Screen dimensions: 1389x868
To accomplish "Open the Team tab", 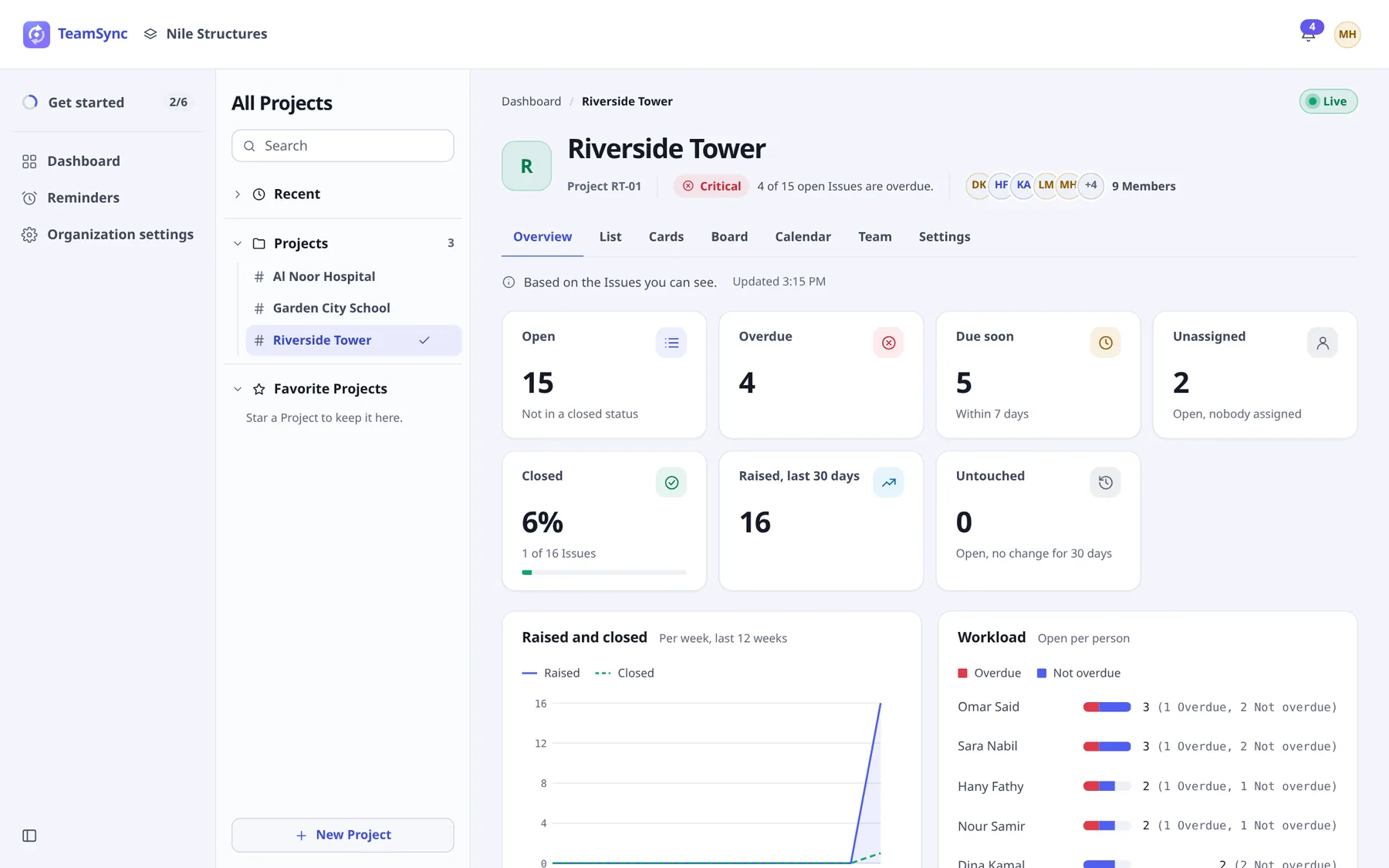I will [874, 237].
